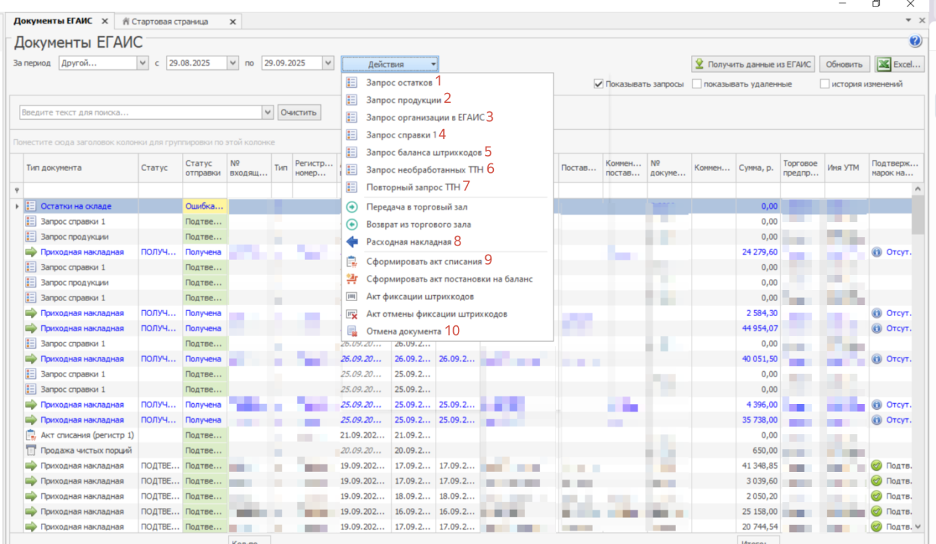Screen dimensions: 936x544
Task: Click blue info icon in 24 279,60 row
Action: pos(876,252)
